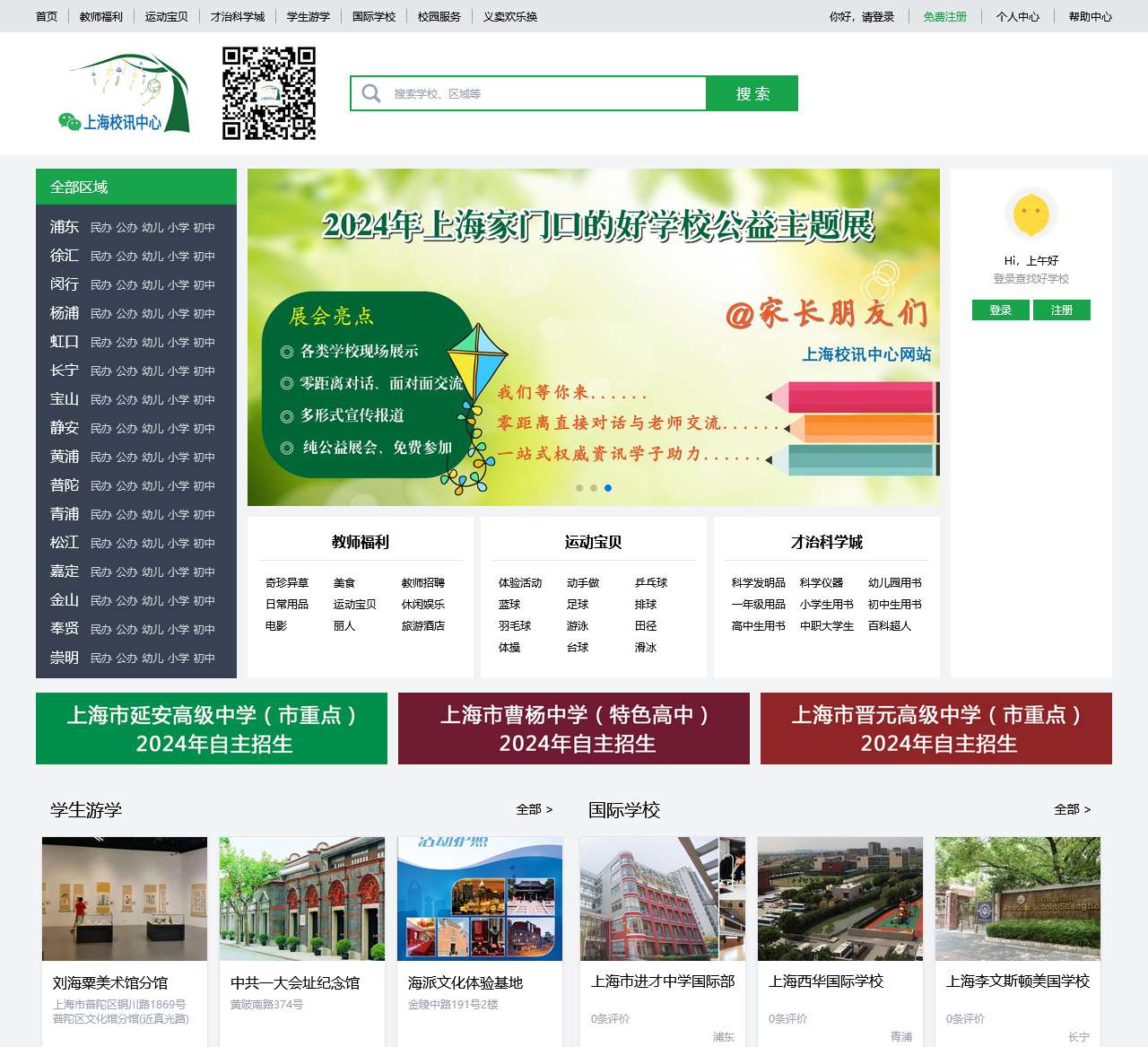
Task: Click 幼儿 in the 普陀 row
Action: (x=152, y=486)
